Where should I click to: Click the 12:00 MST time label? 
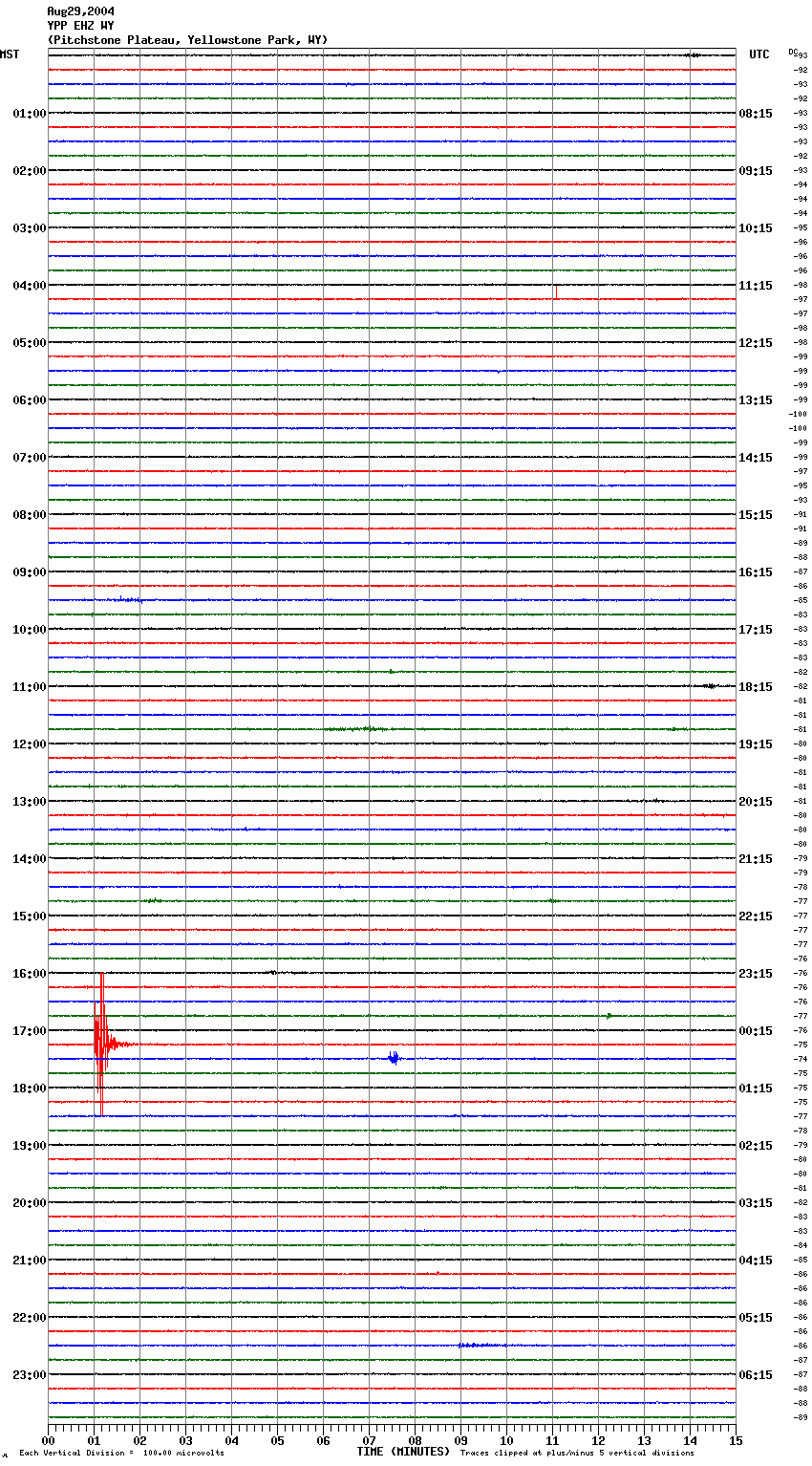(x=30, y=744)
